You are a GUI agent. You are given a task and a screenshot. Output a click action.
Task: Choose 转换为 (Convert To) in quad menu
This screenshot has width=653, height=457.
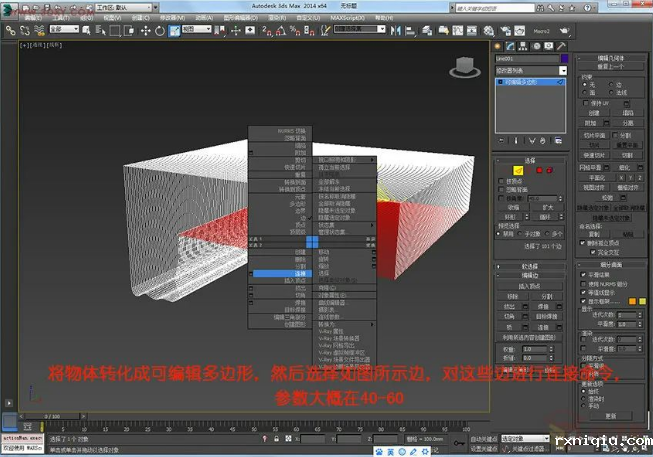point(345,324)
